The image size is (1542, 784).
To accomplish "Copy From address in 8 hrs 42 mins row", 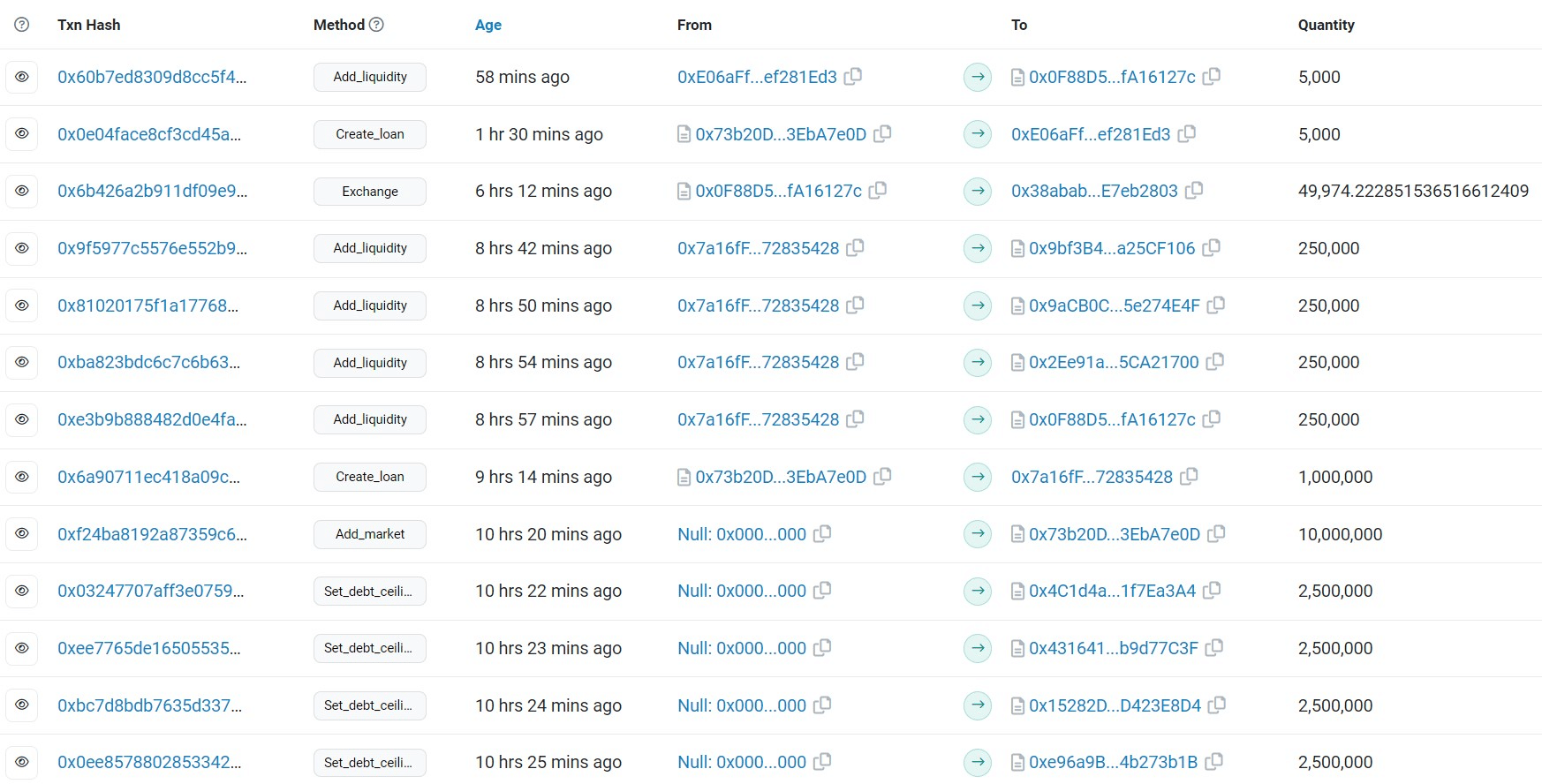I will 855,248.
